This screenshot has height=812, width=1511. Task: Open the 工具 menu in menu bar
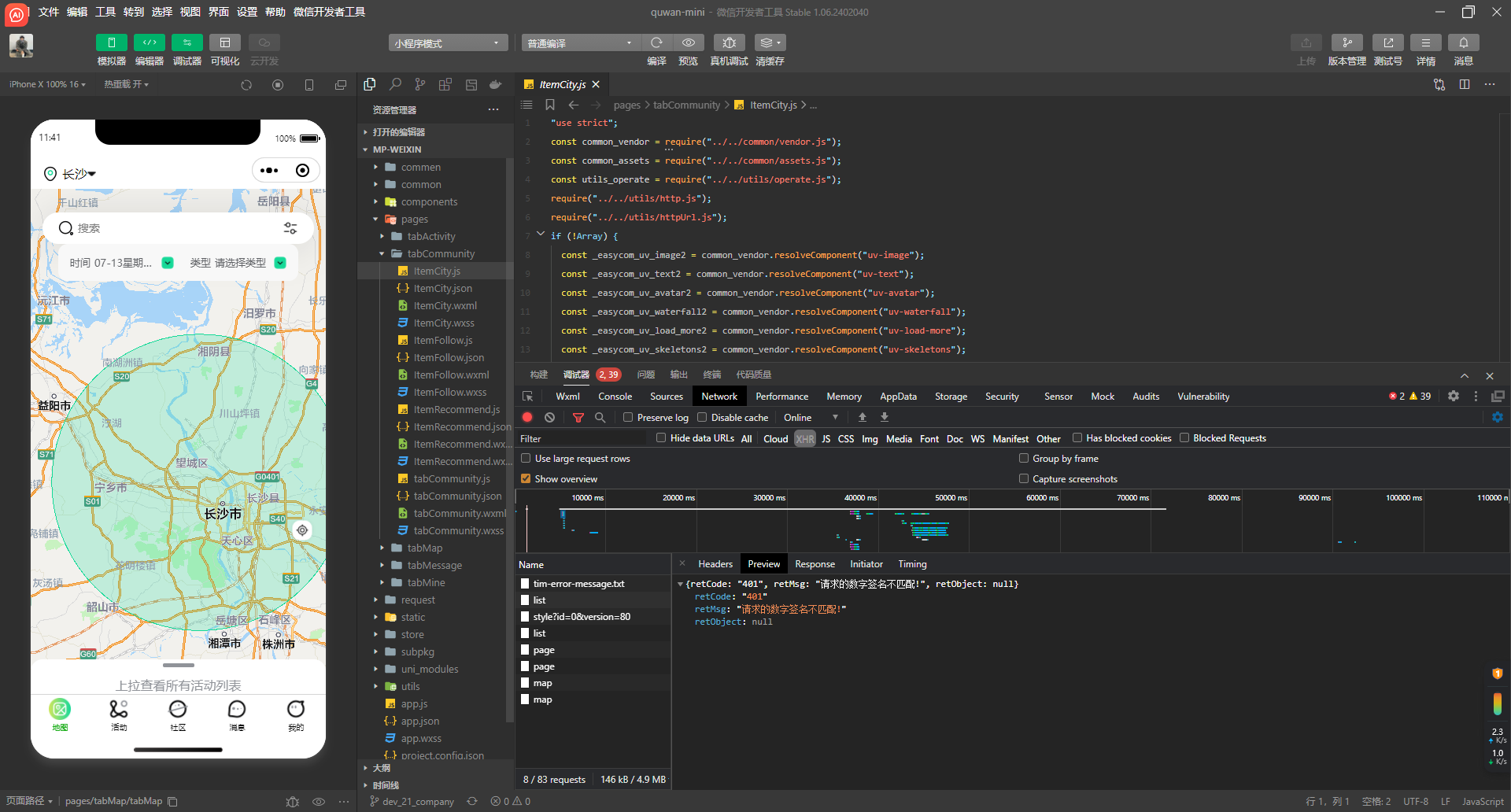click(105, 12)
